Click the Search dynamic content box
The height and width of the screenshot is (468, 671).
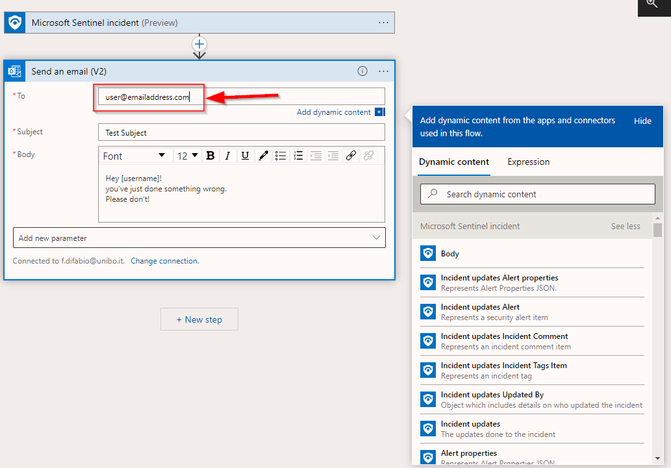[x=537, y=194]
